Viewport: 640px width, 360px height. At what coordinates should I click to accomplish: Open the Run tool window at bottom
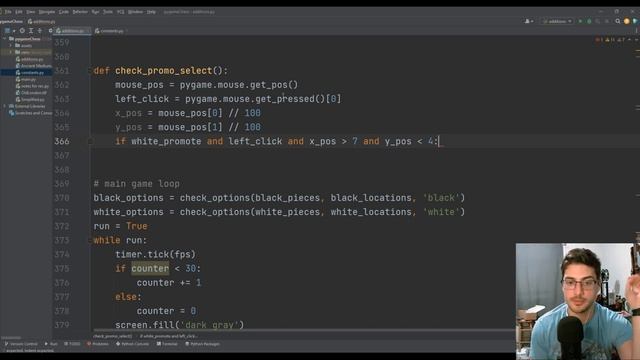point(51,344)
